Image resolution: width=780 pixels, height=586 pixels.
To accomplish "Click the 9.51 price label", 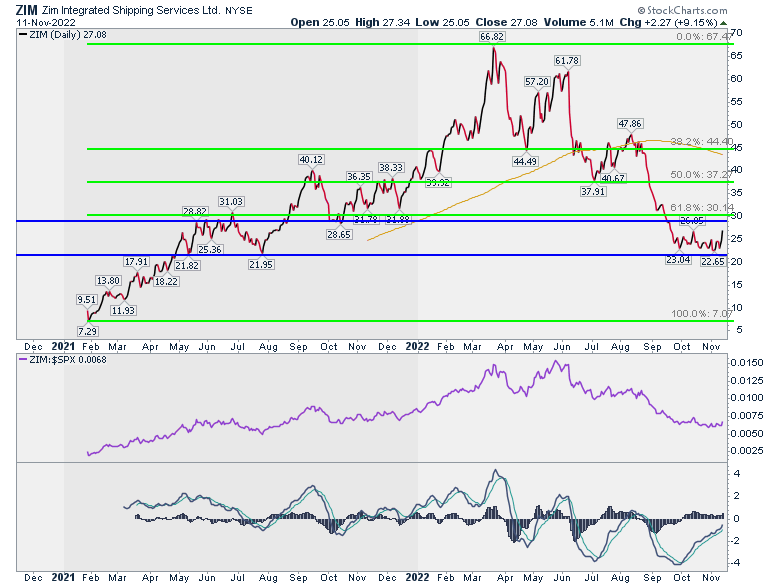I will pos(87,299).
